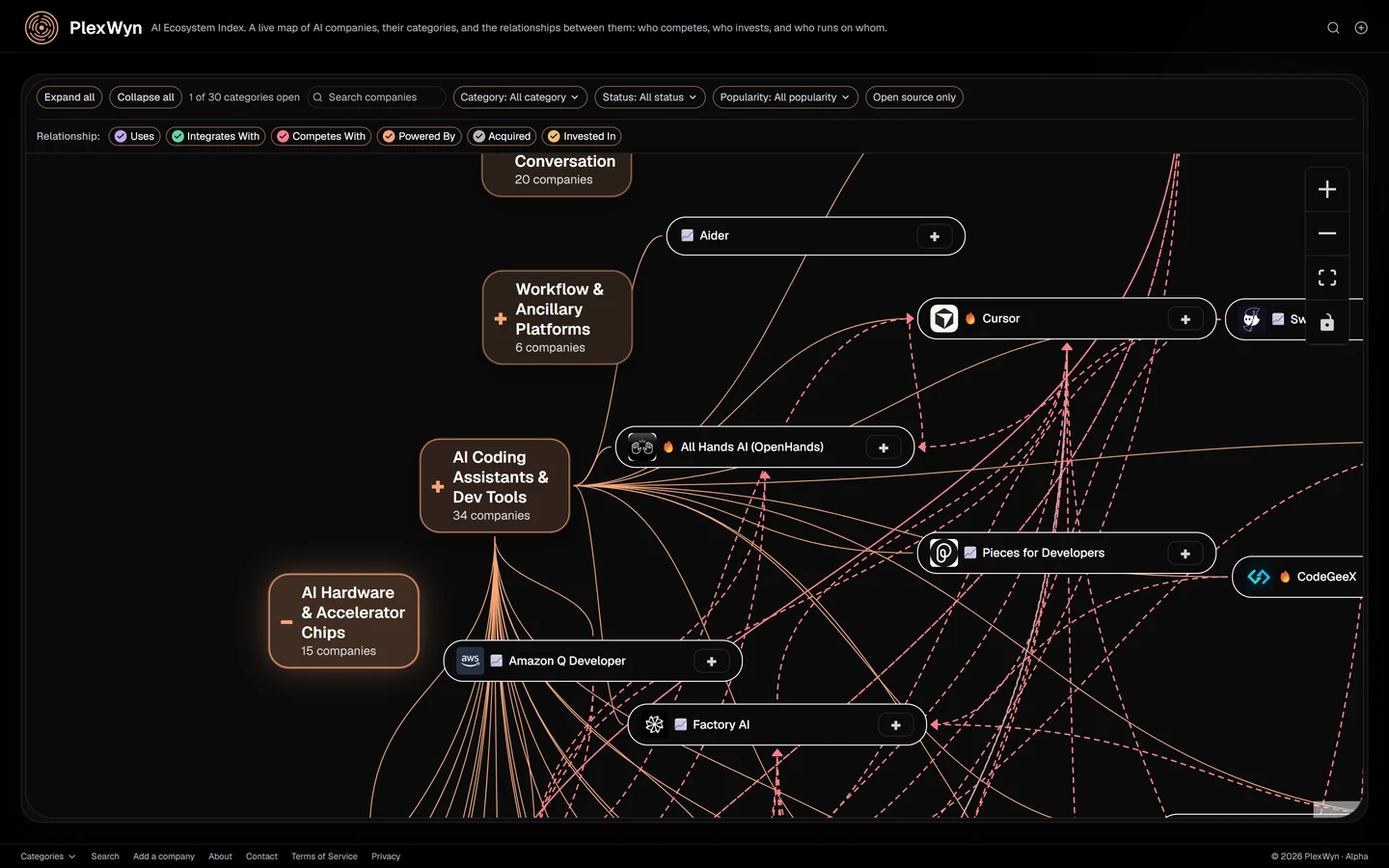
Task: Select the Conversation category node
Action: 557,174
